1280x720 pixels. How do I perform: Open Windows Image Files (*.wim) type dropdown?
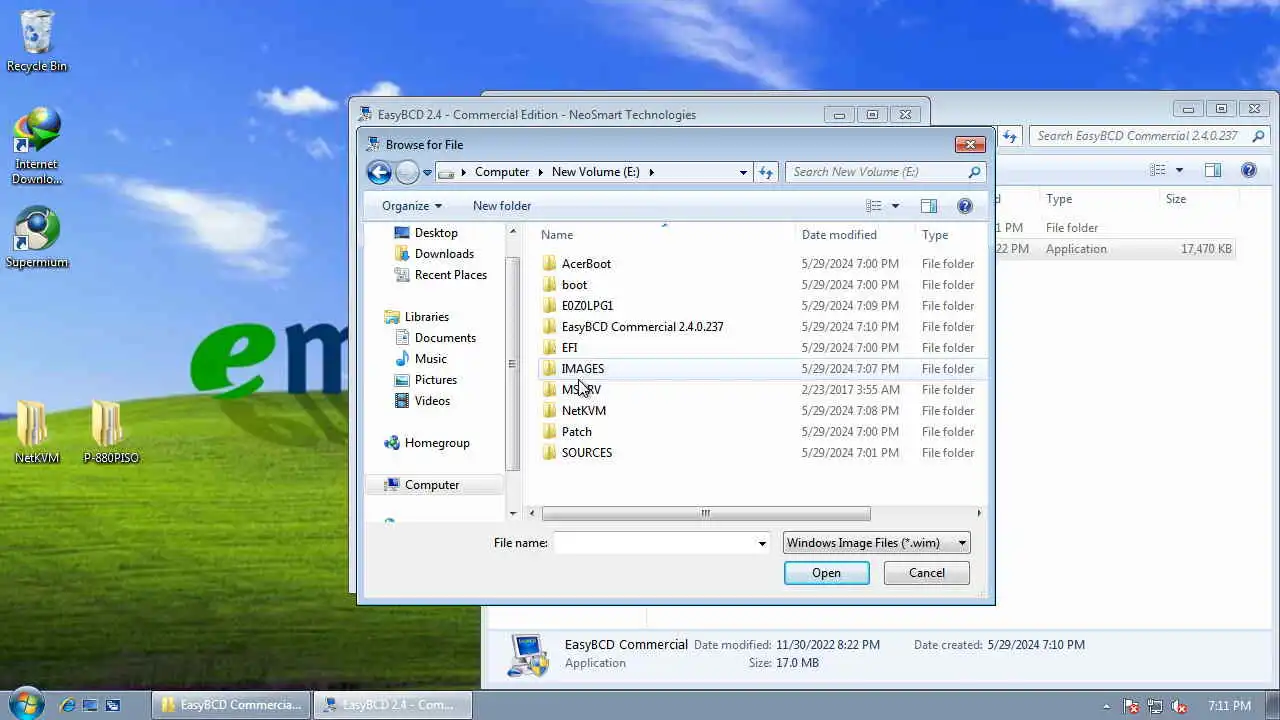click(877, 543)
